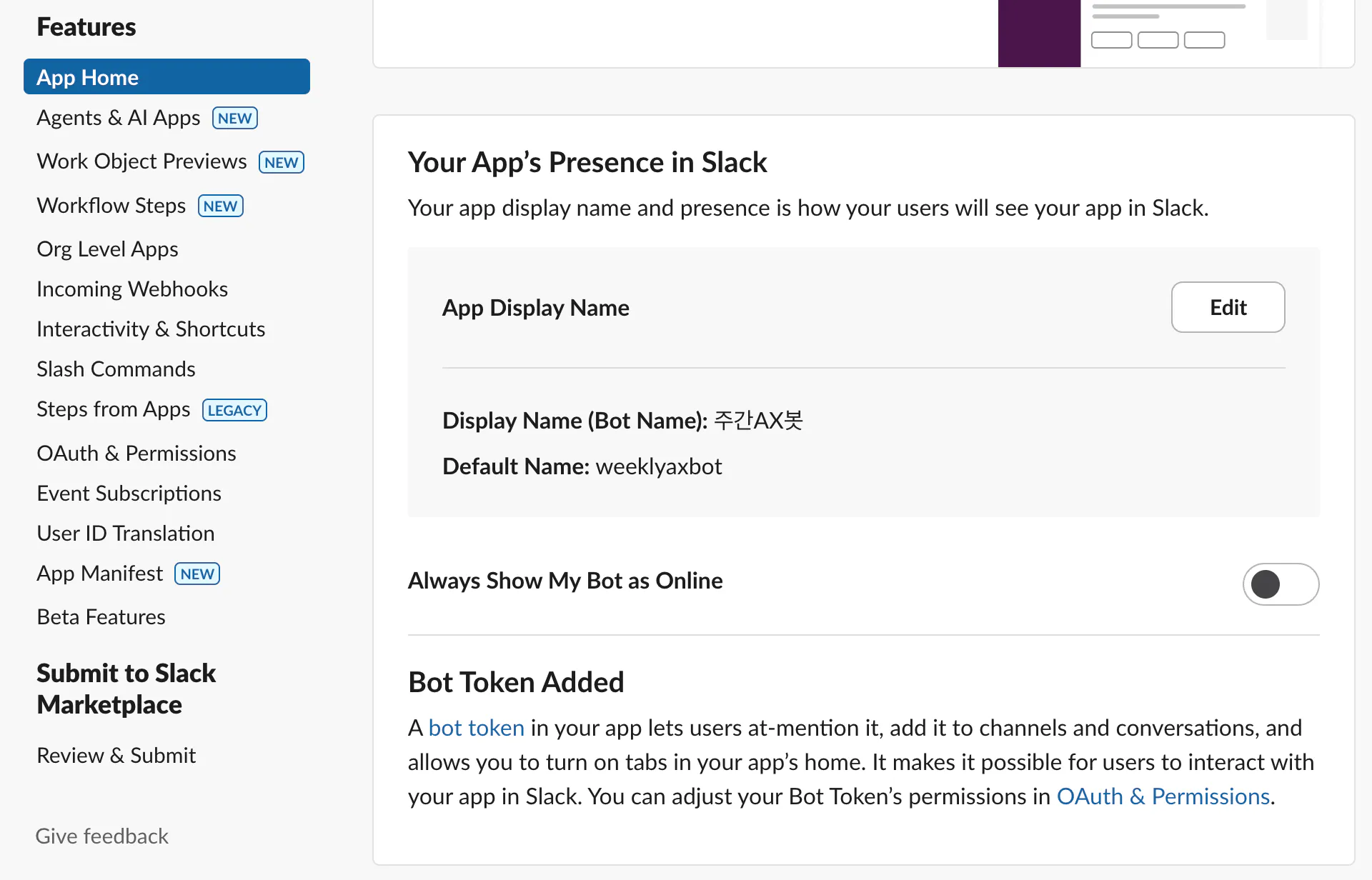Open Interactivity & Shortcuts settings
The height and width of the screenshot is (880, 1372).
tap(151, 329)
